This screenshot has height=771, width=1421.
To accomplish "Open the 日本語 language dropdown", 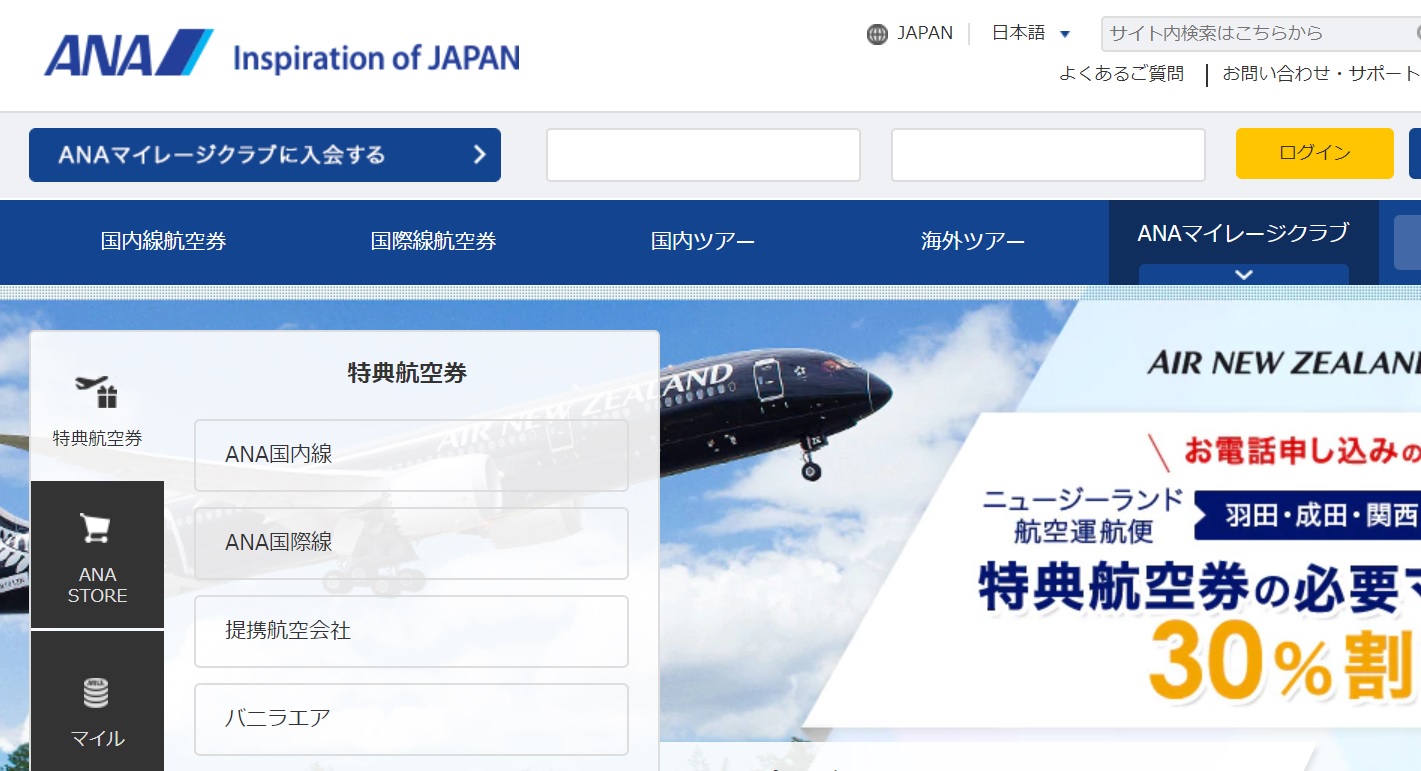I will tap(1031, 33).
